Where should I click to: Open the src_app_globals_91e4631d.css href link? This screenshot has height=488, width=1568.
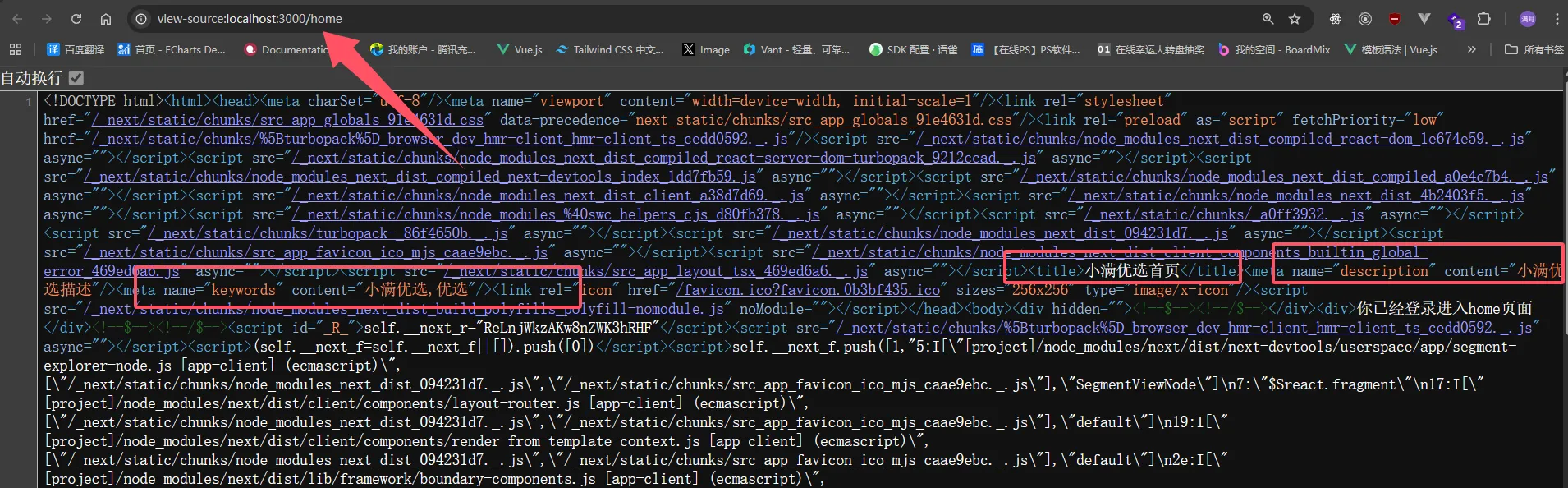[287, 120]
